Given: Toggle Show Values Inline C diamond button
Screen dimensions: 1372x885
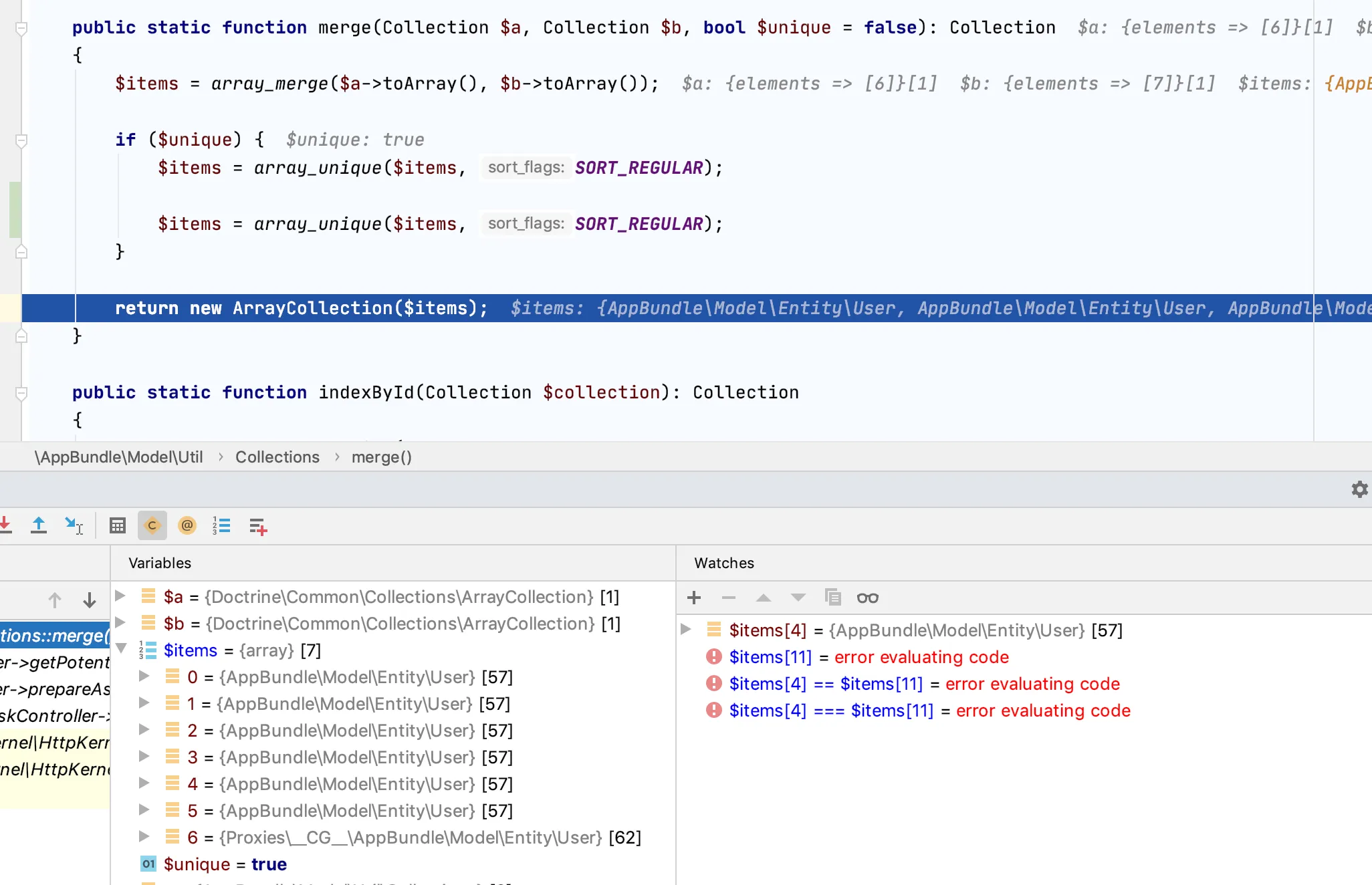Looking at the screenshot, I should (x=152, y=526).
